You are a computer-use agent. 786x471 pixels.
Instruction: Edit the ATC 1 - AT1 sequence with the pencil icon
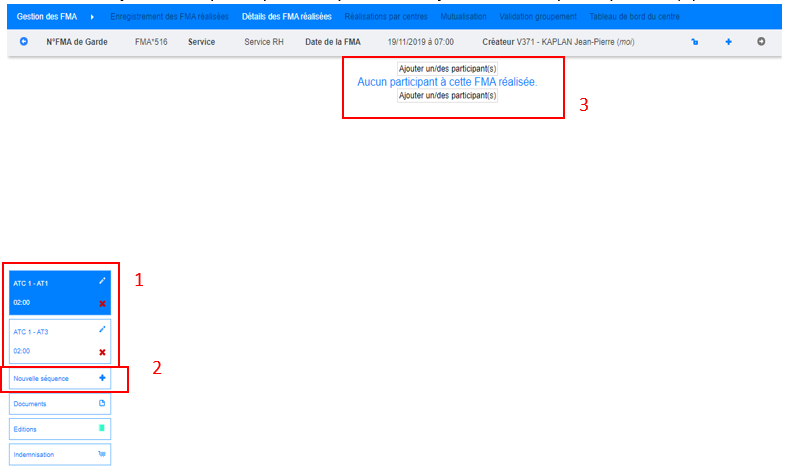click(x=102, y=282)
